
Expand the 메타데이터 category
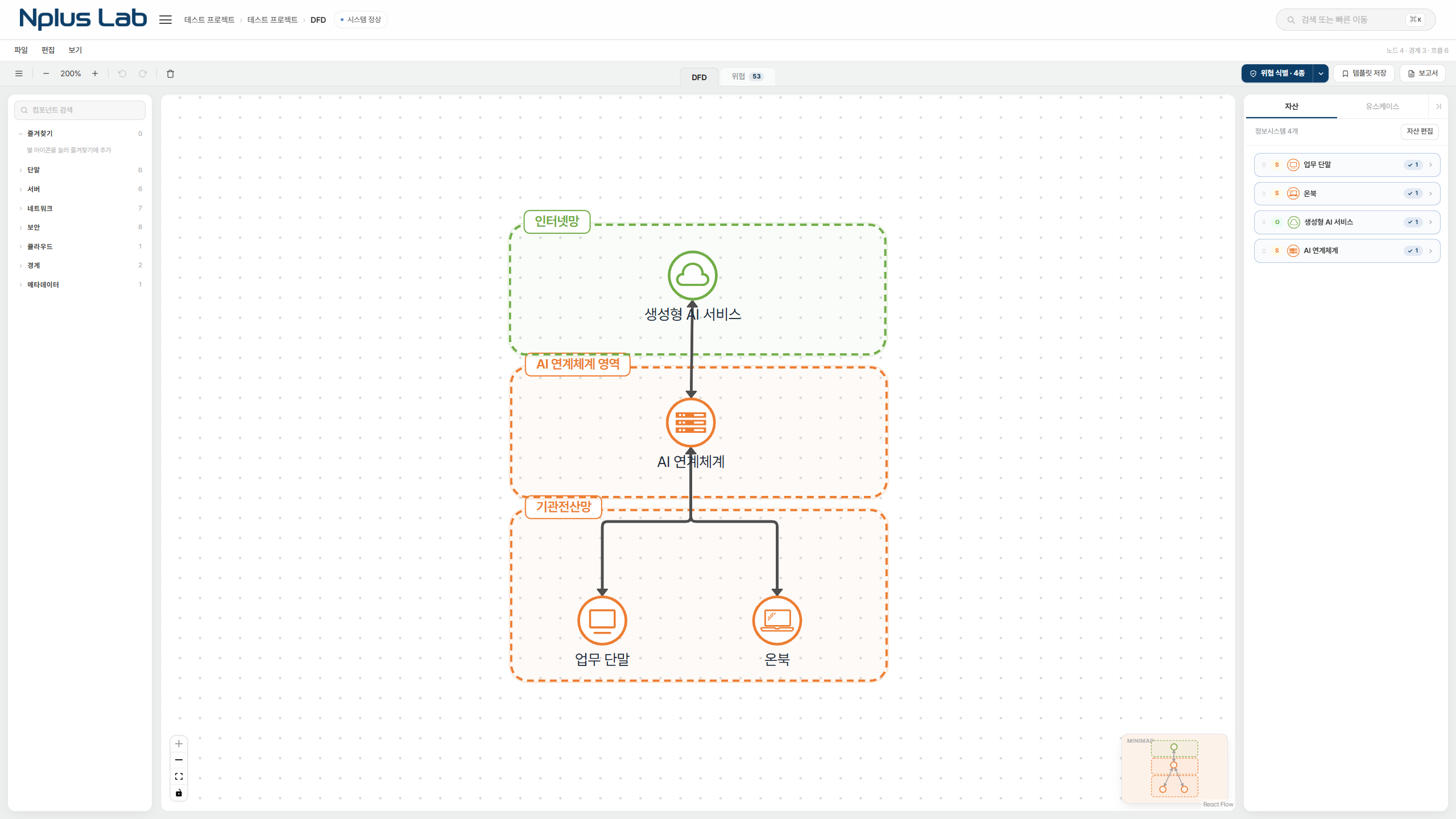tap(20, 285)
